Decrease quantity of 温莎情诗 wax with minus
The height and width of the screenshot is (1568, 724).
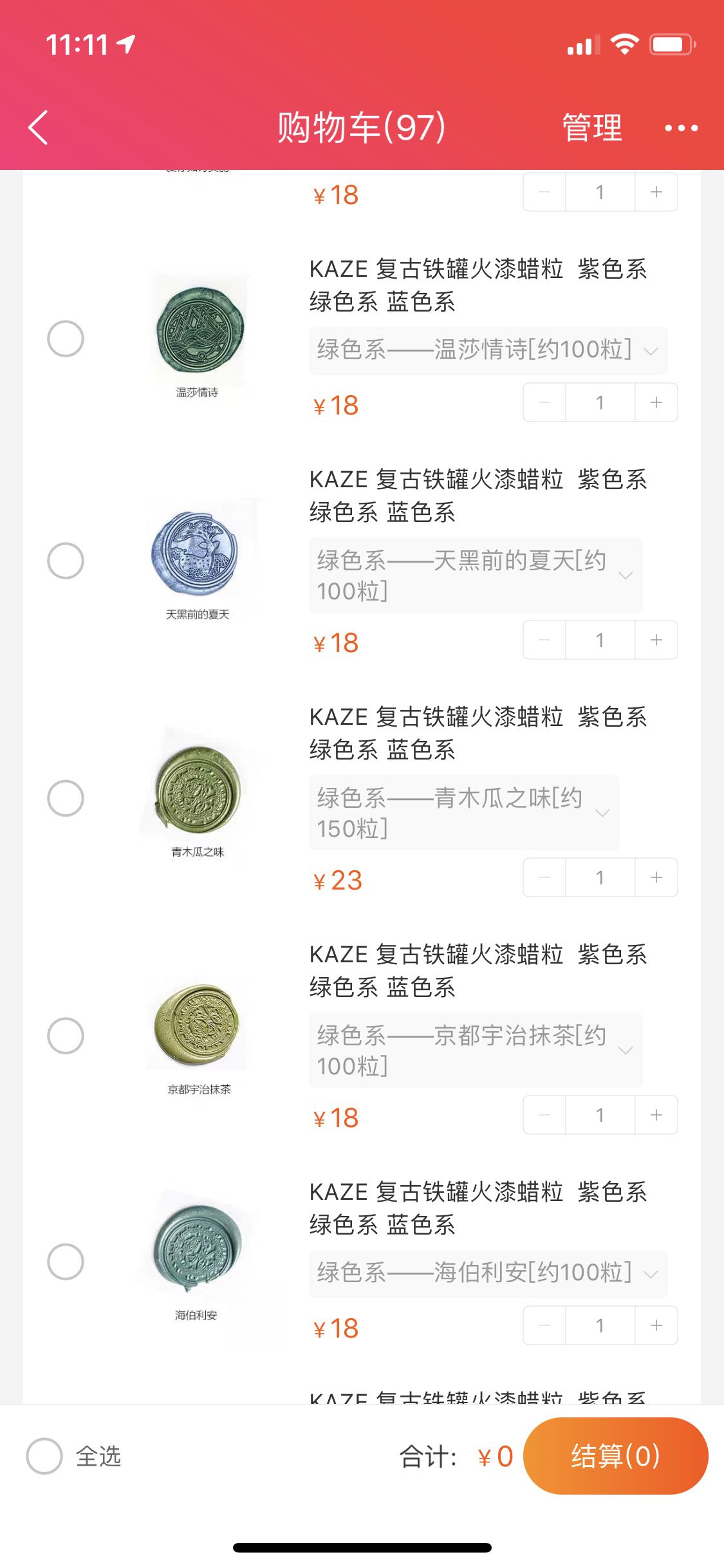[544, 403]
